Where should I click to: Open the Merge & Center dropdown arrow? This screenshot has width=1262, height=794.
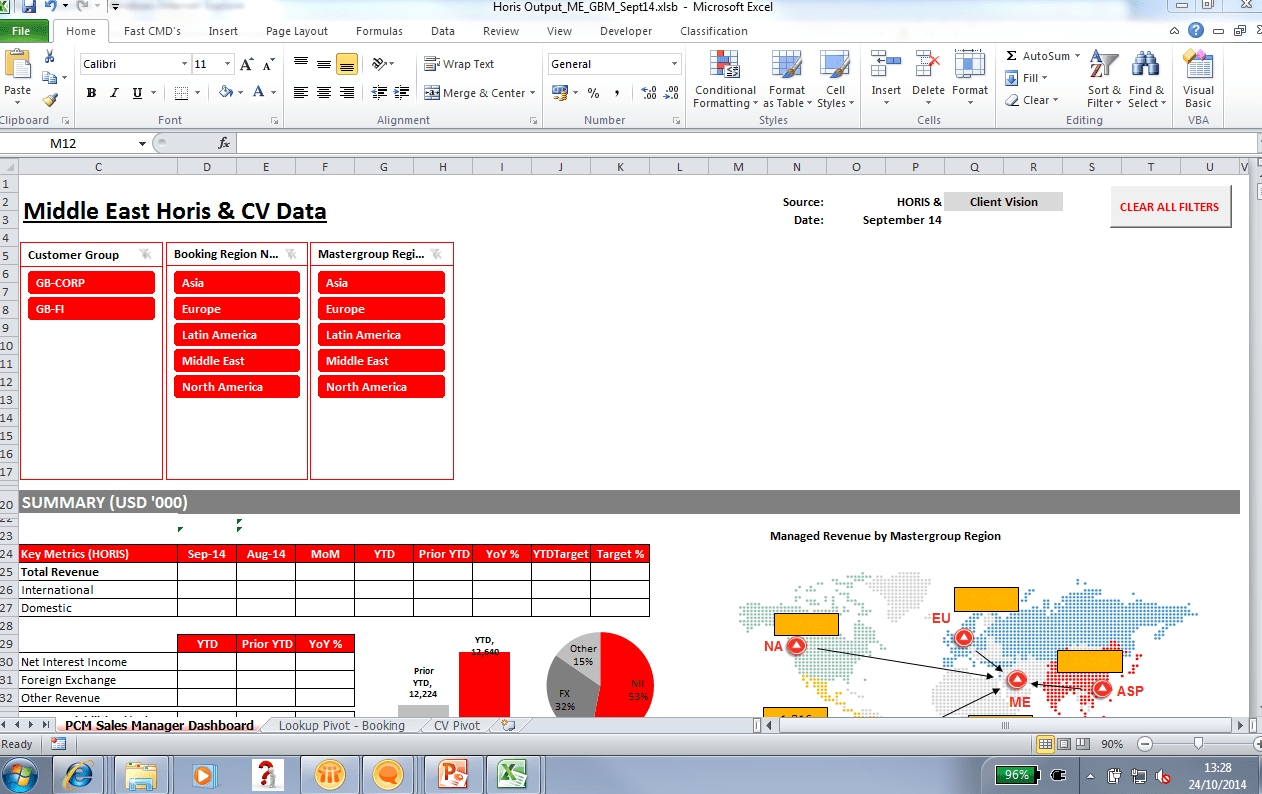coord(532,93)
